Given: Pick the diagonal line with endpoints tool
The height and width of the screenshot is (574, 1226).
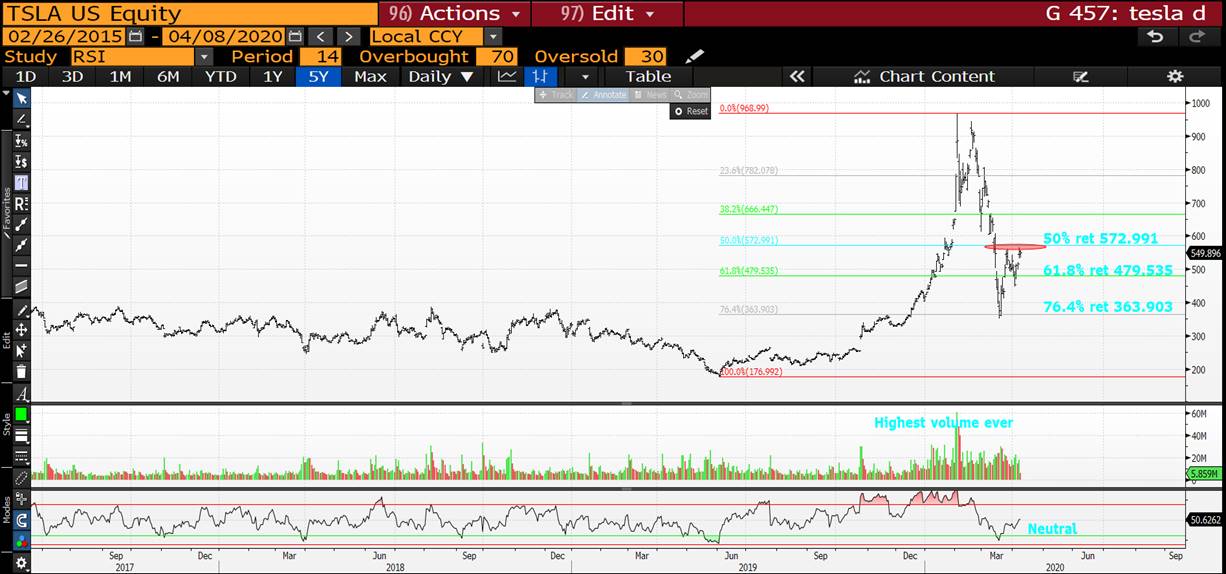Looking at the screenshot, I should [x=22, y=224].
